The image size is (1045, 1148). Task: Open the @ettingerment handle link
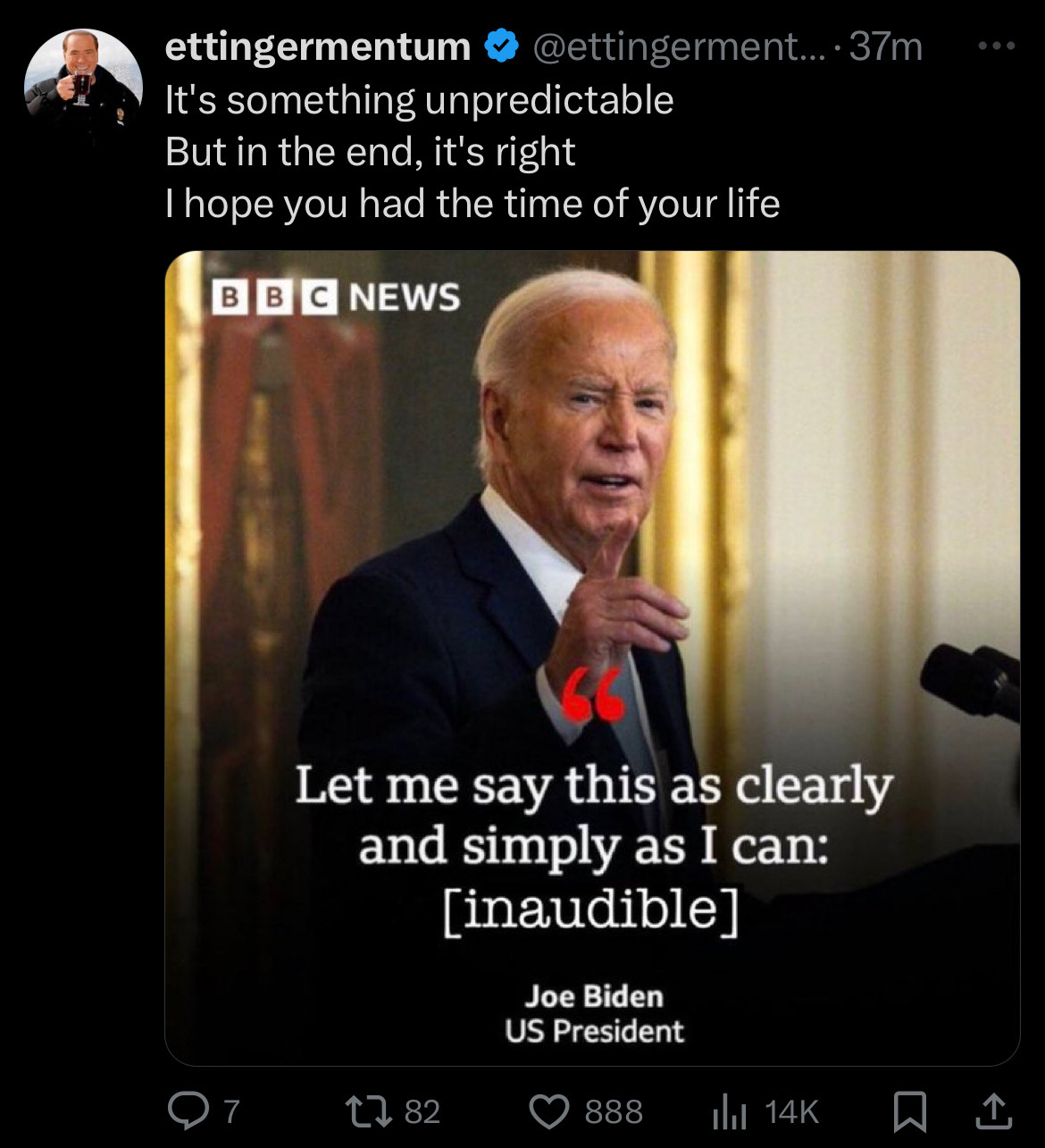point(681,46)
